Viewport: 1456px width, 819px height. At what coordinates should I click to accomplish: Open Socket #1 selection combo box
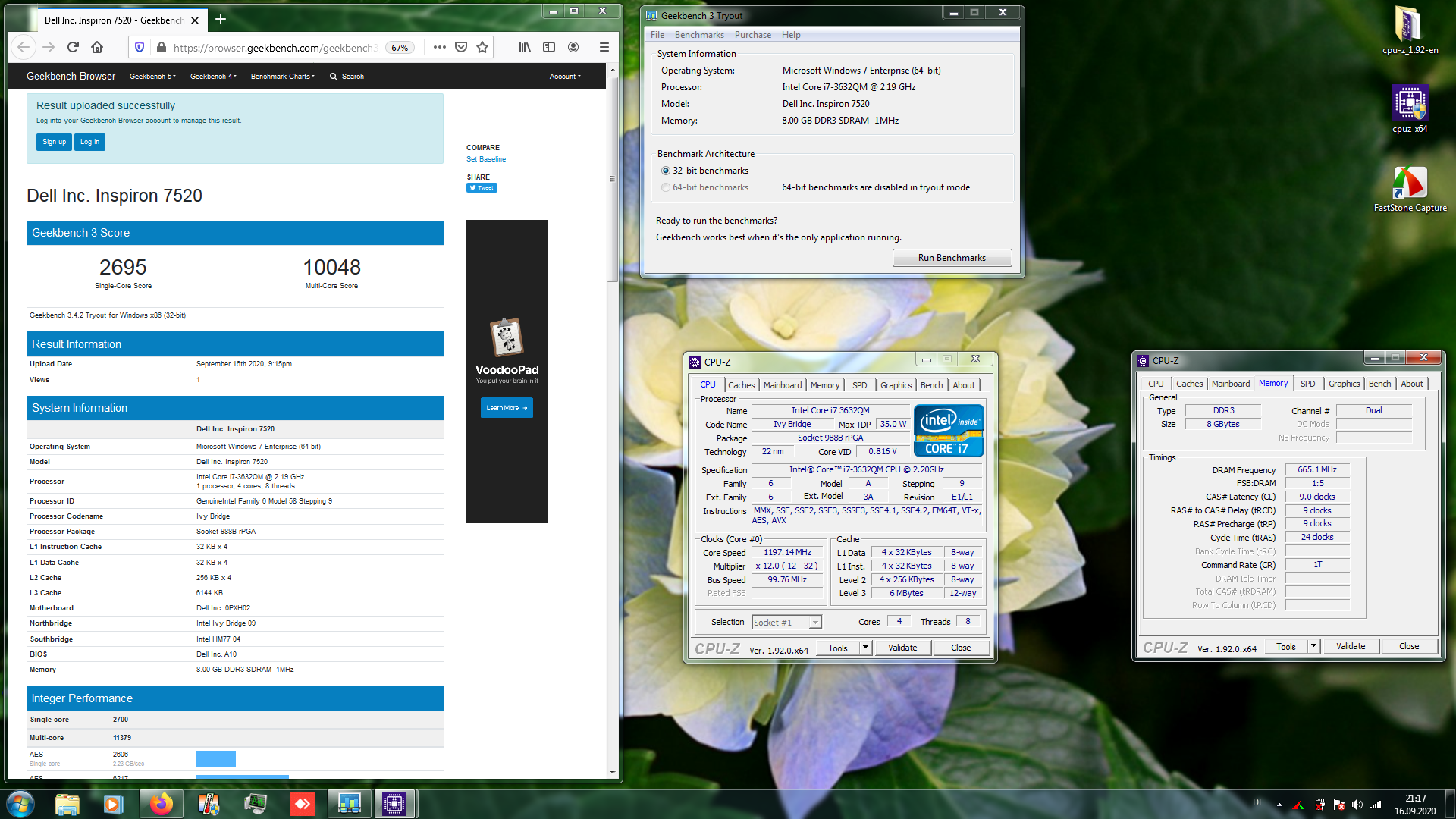786,623
